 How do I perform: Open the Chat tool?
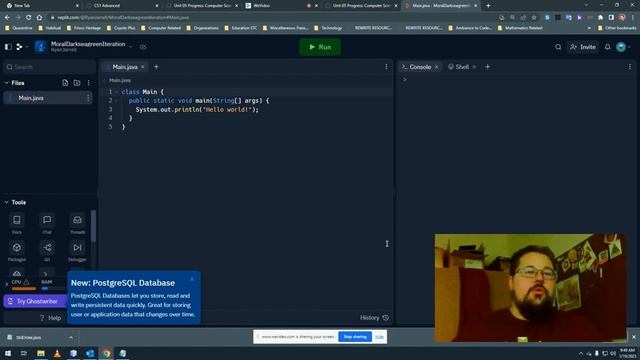pyautogui.click(x=47, y=224)
